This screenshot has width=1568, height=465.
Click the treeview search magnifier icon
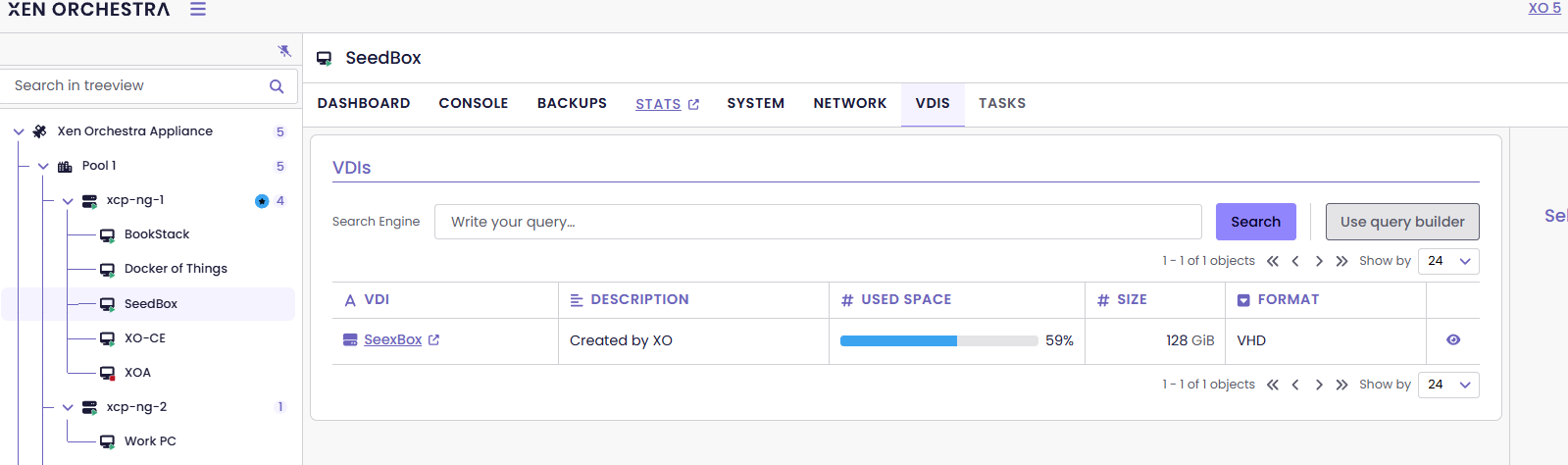point(277,86)
